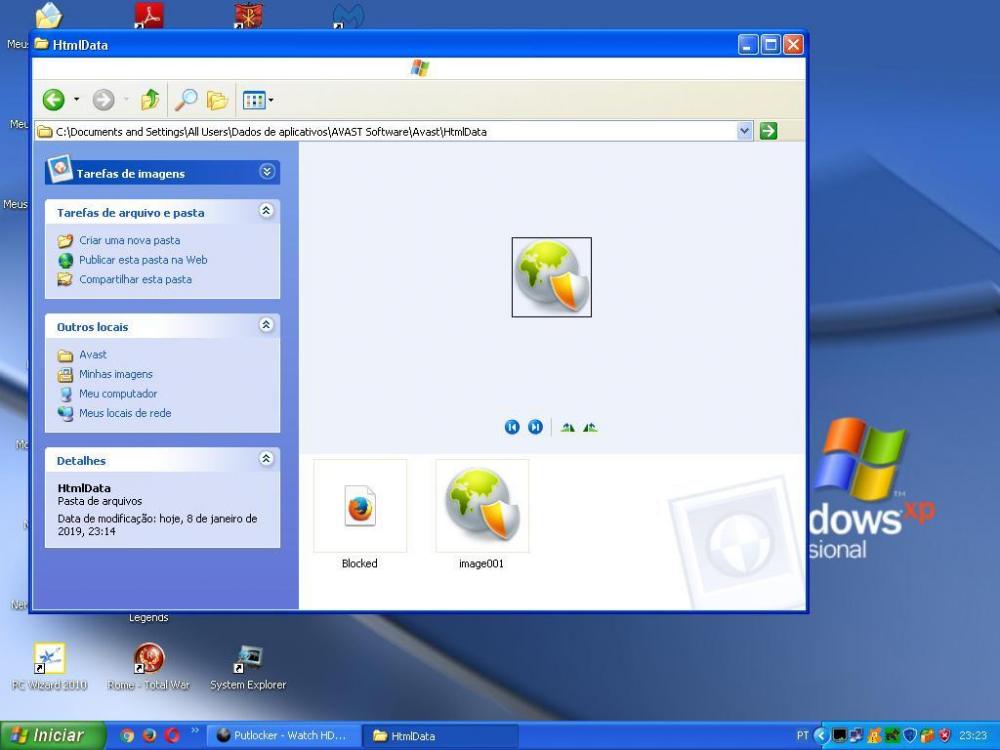1000x750 pixels.
Task: Rotate image counterclockwise
Action: tap(590, 427)
